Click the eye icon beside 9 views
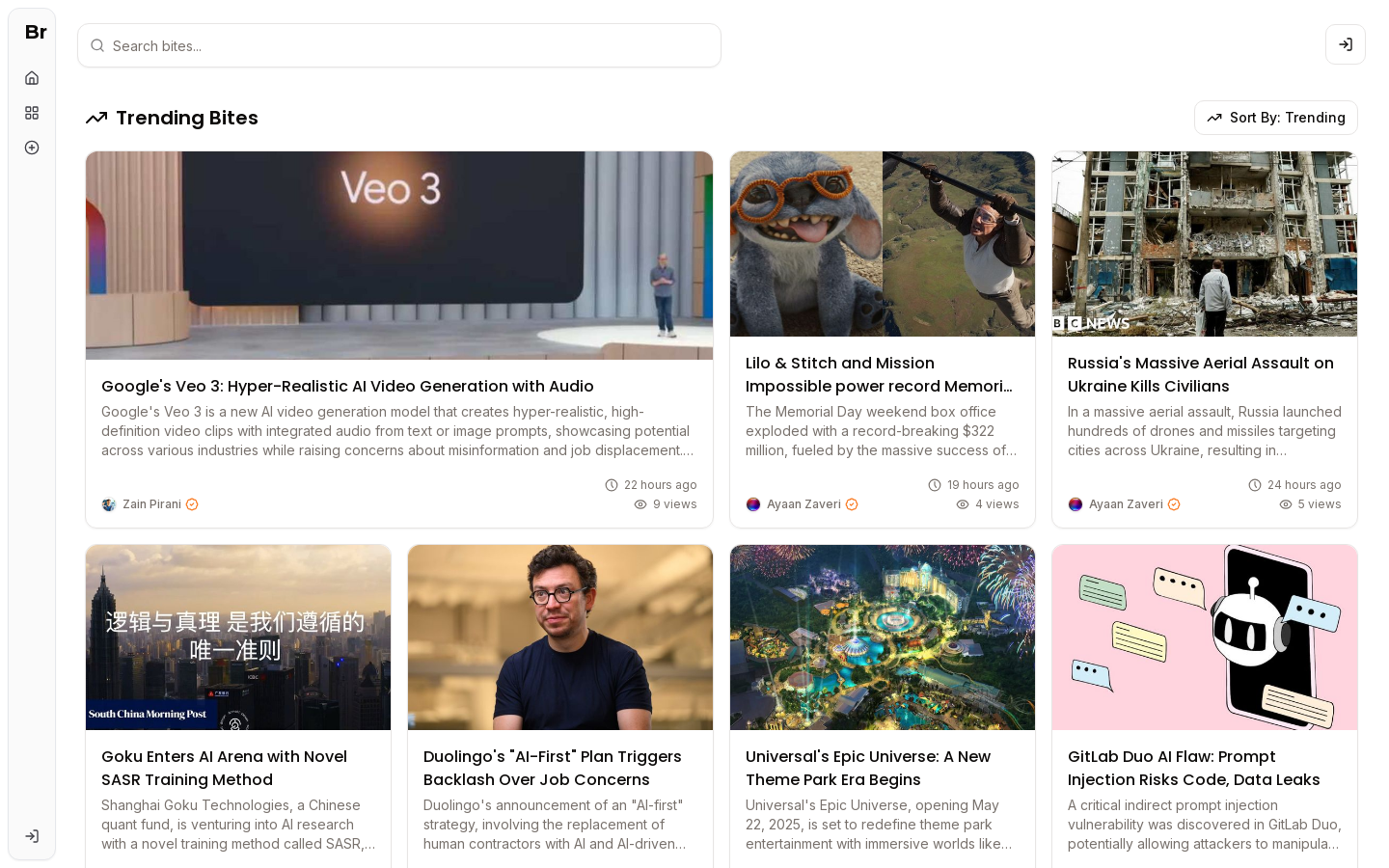1389x868 pixels. coord(640,504)
